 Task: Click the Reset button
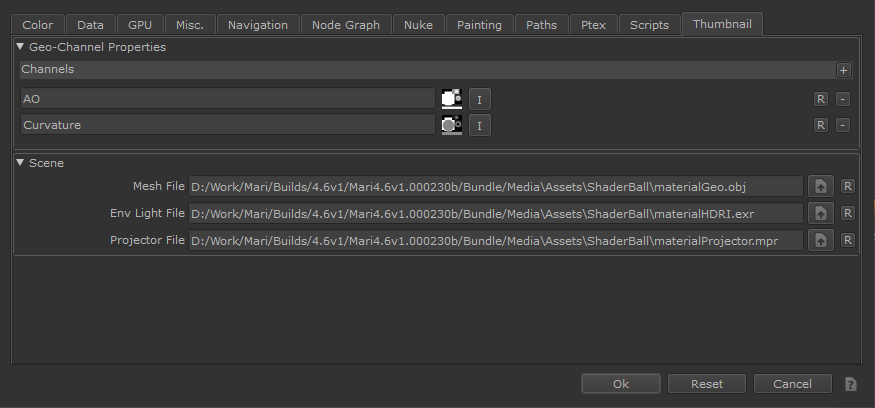707,384
